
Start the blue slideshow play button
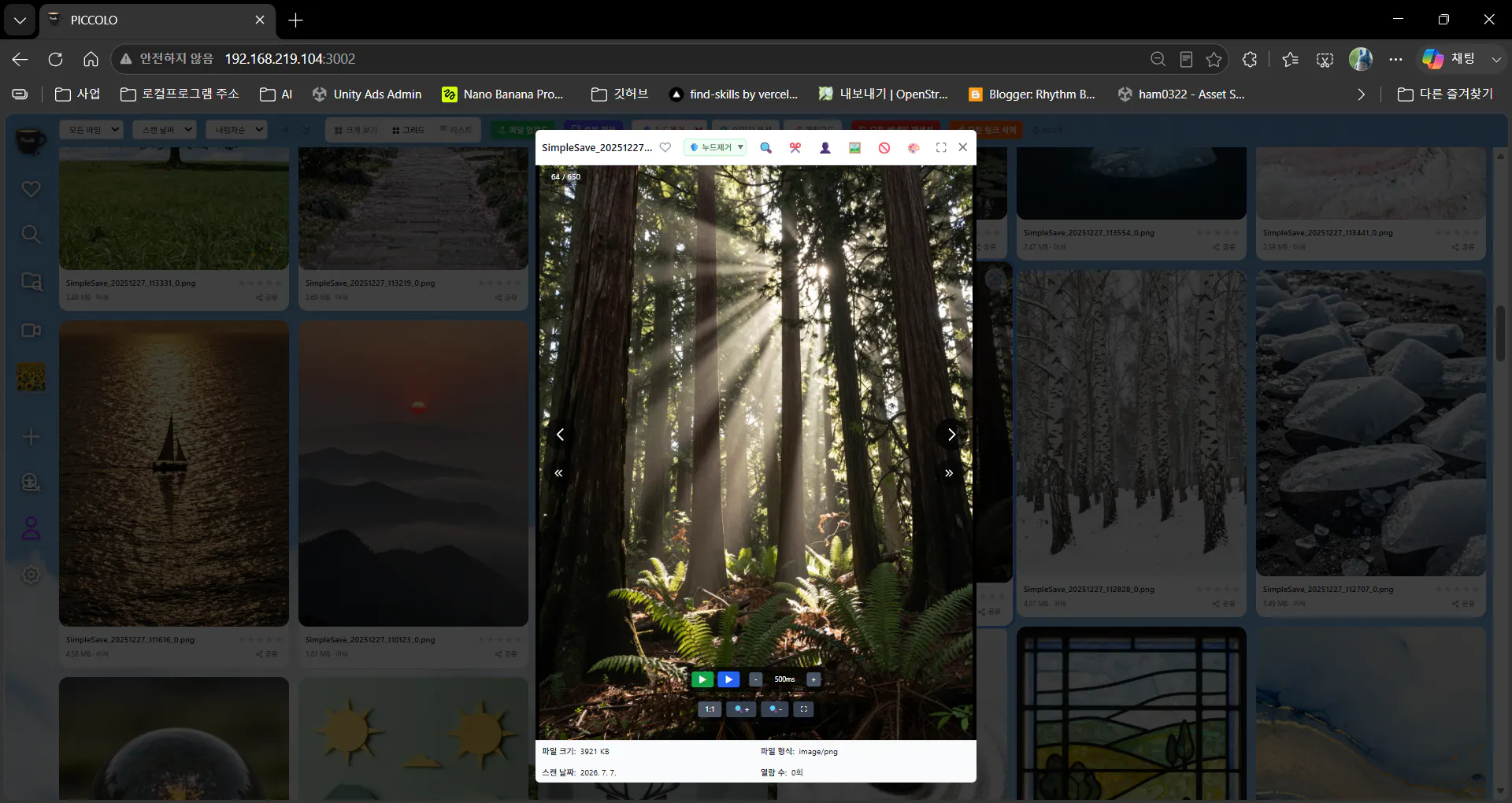[728, 679]
